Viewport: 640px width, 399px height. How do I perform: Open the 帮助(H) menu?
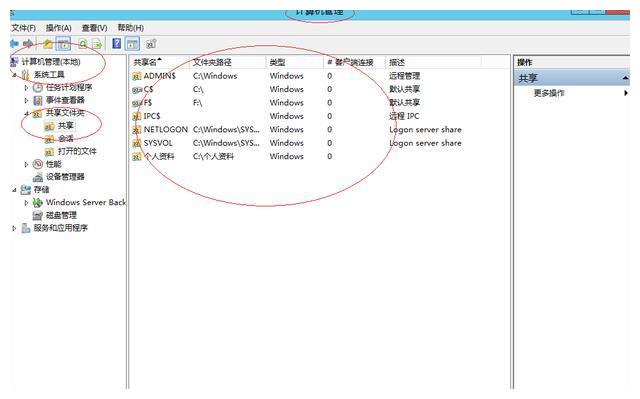click(x=131, y=28)
